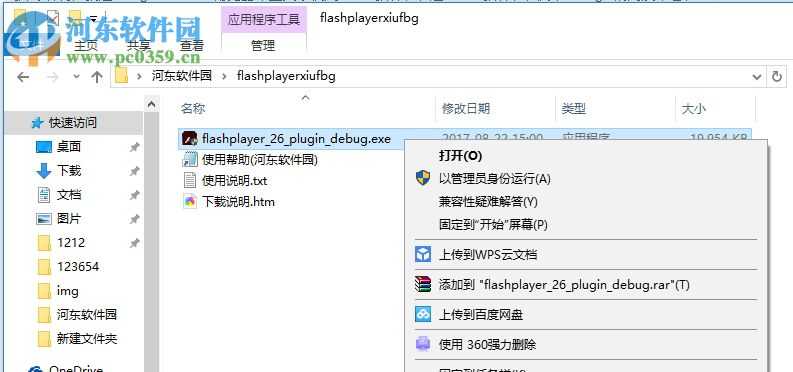
Task: Click navigation pane scrollbar up arrow
Action: point(151,105)
